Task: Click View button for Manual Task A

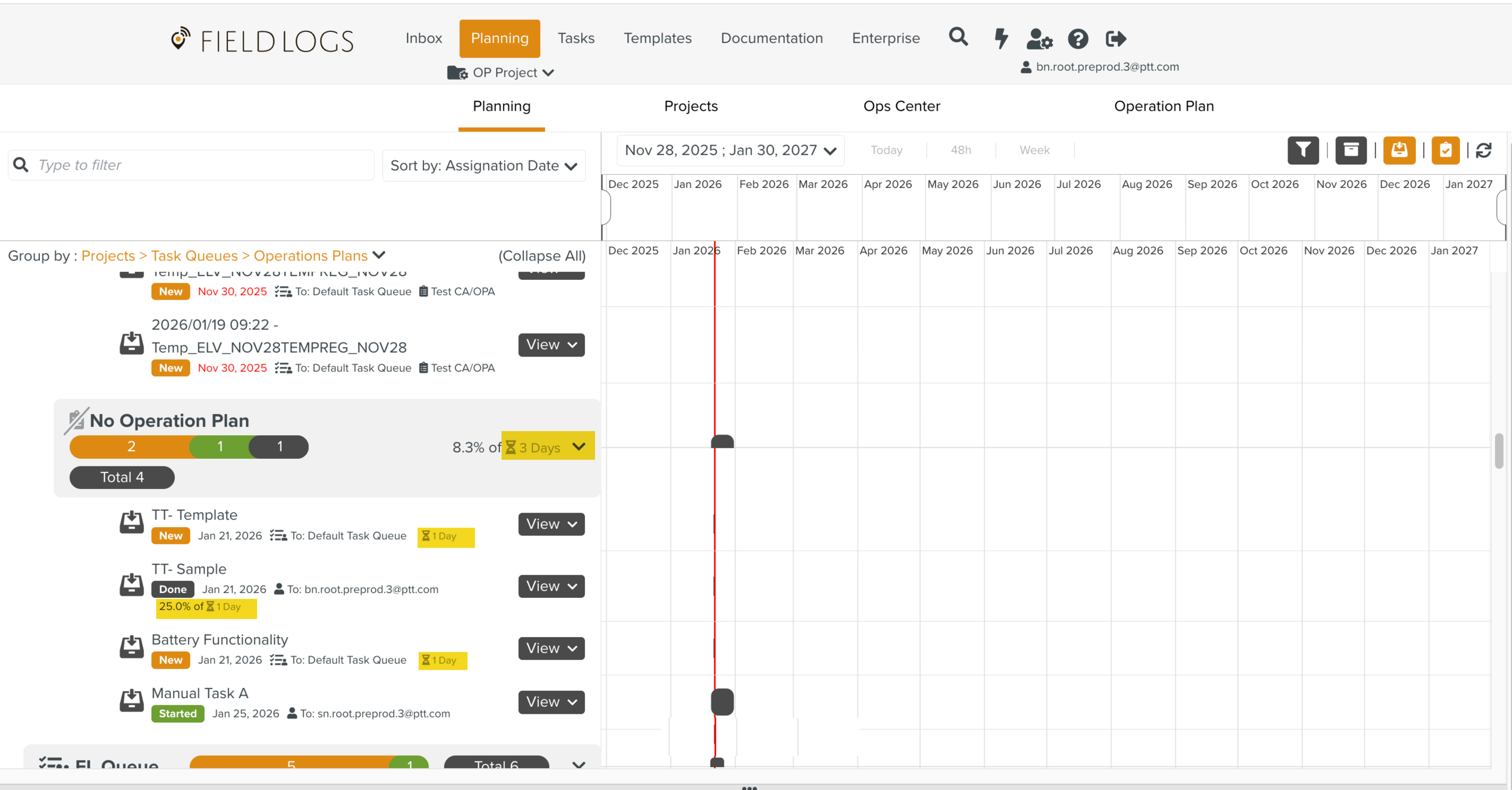Action: coord(551,702)
